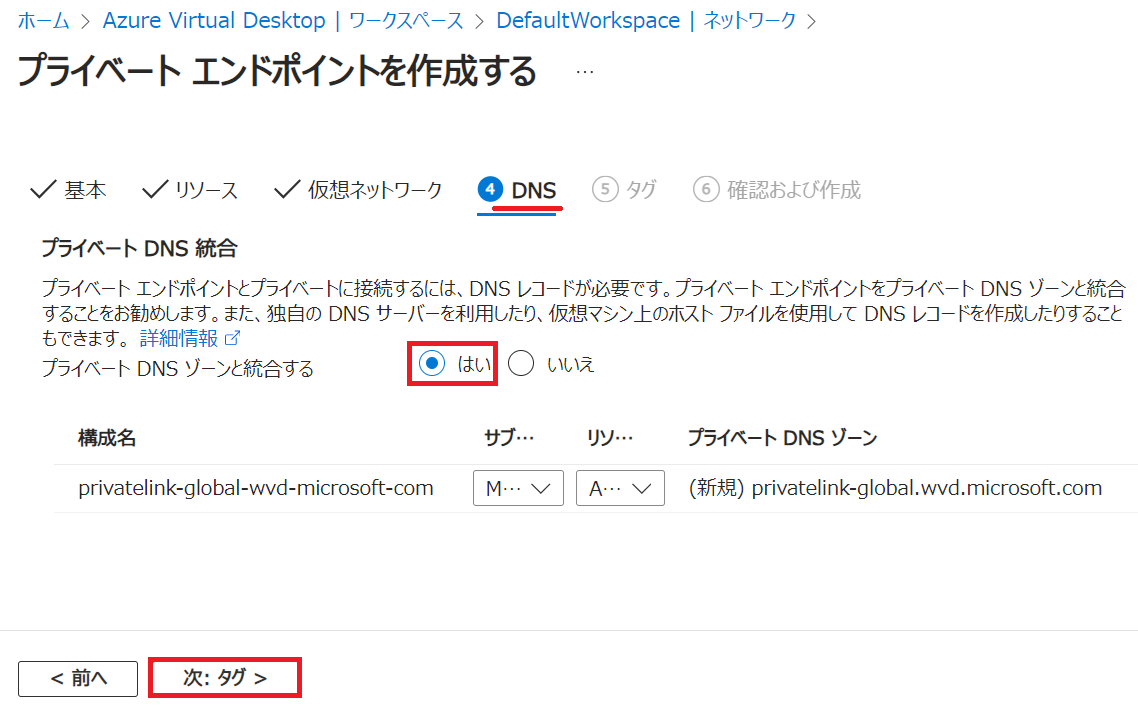Open the リソース グループ dropdown showing A…
Image resolution: width=1138 pixels, height=708 pixels.
point(621,488)
